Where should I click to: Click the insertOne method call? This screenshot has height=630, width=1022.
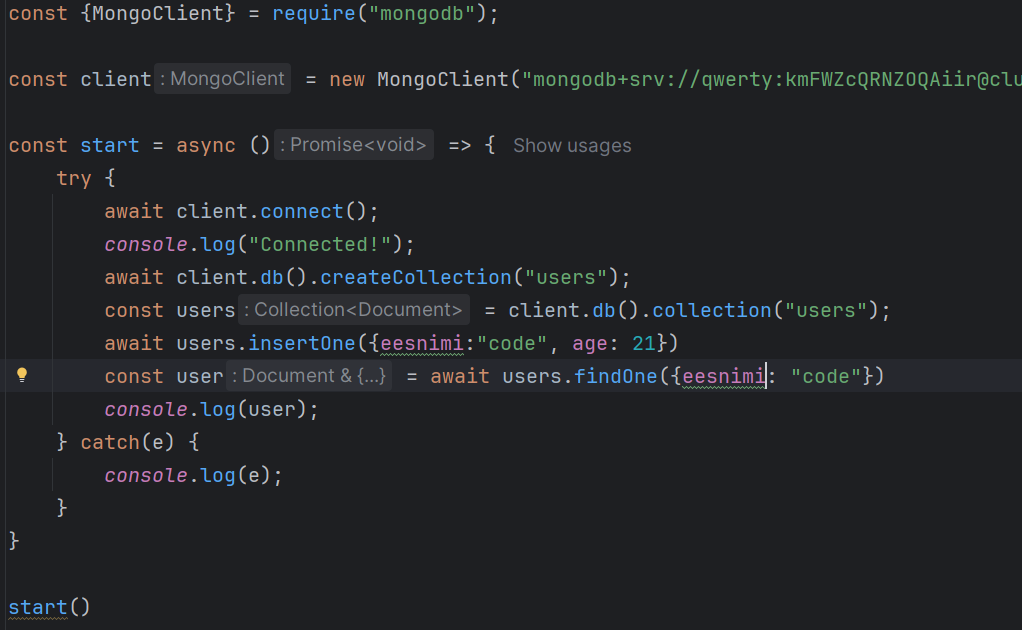302,343
